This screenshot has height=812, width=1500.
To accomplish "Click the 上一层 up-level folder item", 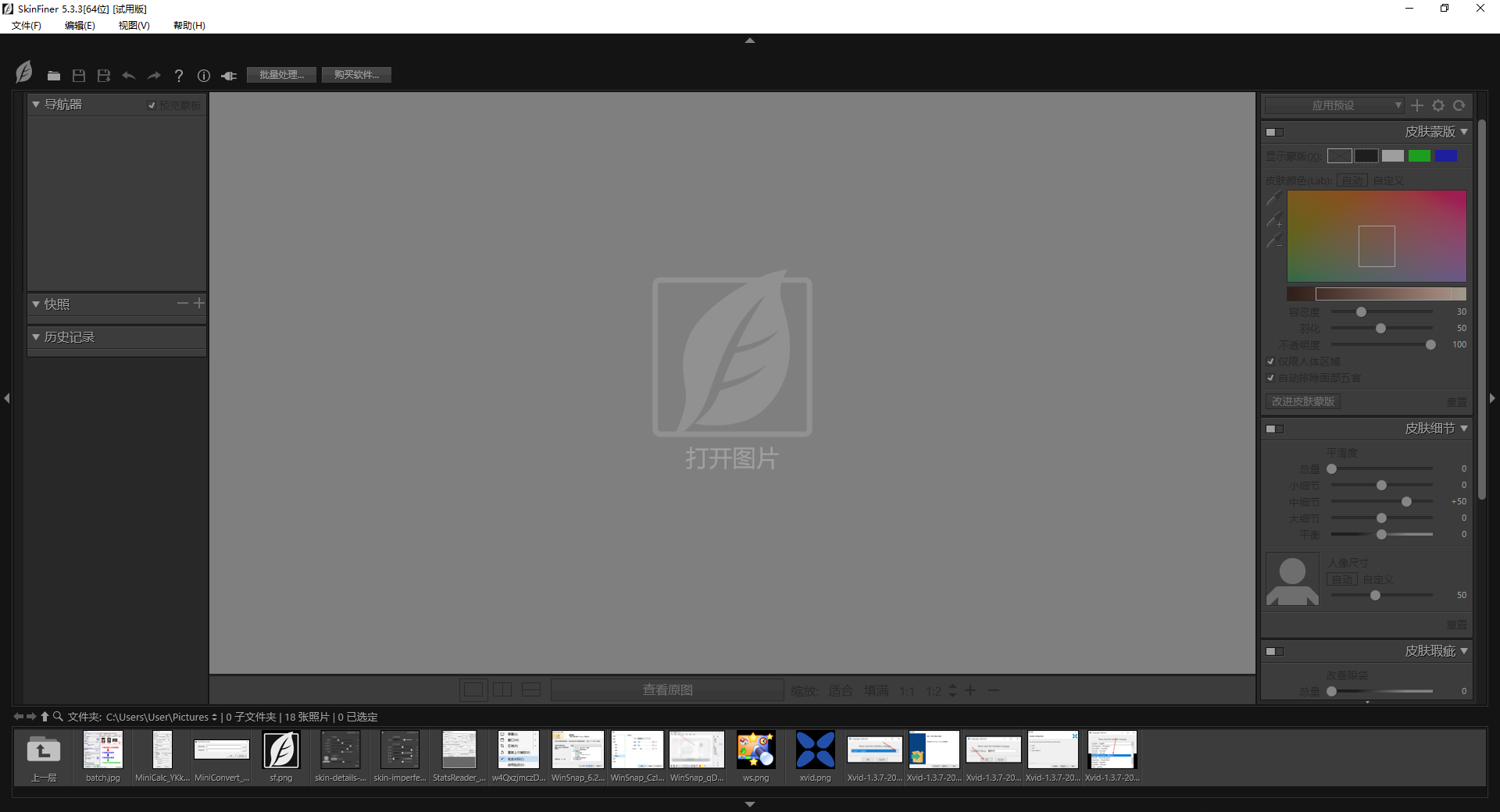I will [44, 757].
